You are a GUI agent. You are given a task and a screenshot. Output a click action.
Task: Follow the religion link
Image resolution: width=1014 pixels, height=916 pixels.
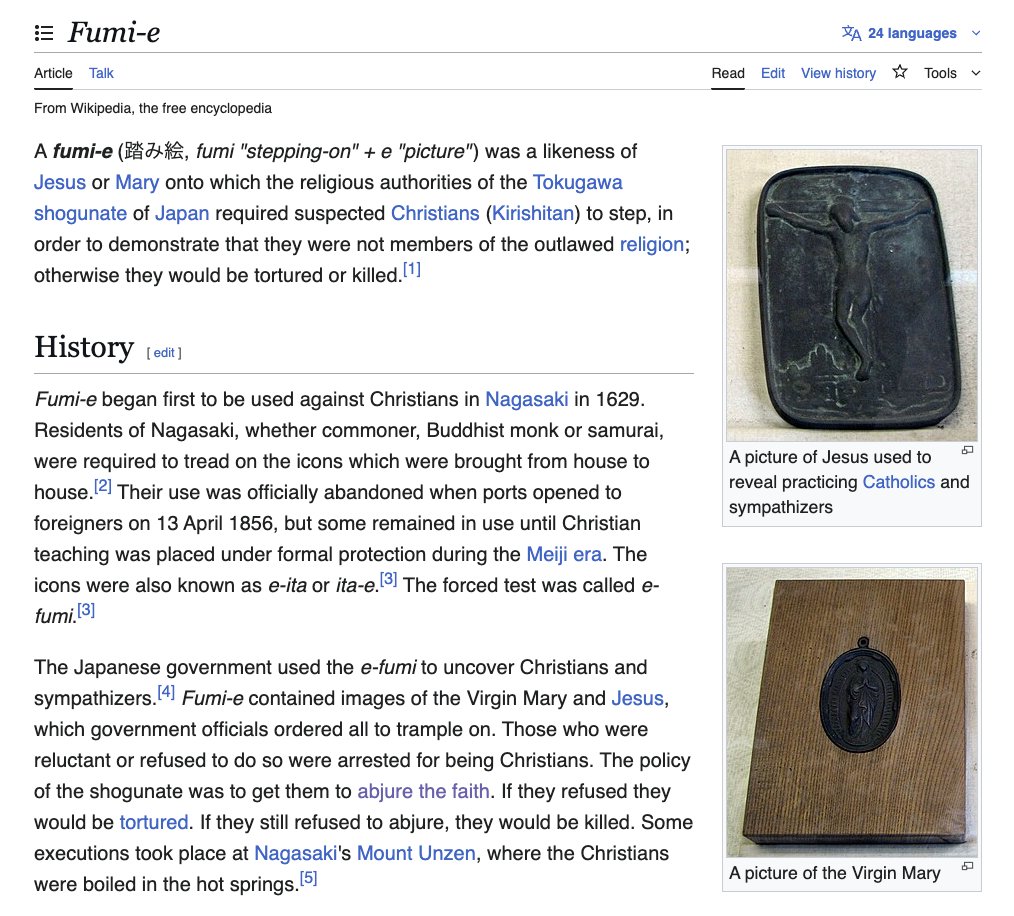652,245
